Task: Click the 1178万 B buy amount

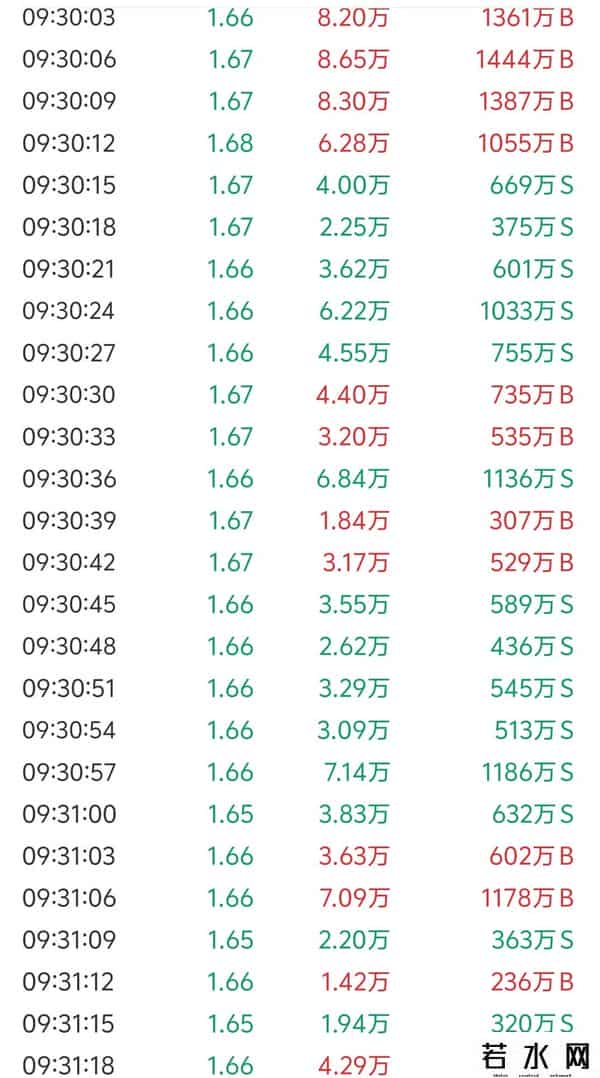Action: tap(525, 898)
